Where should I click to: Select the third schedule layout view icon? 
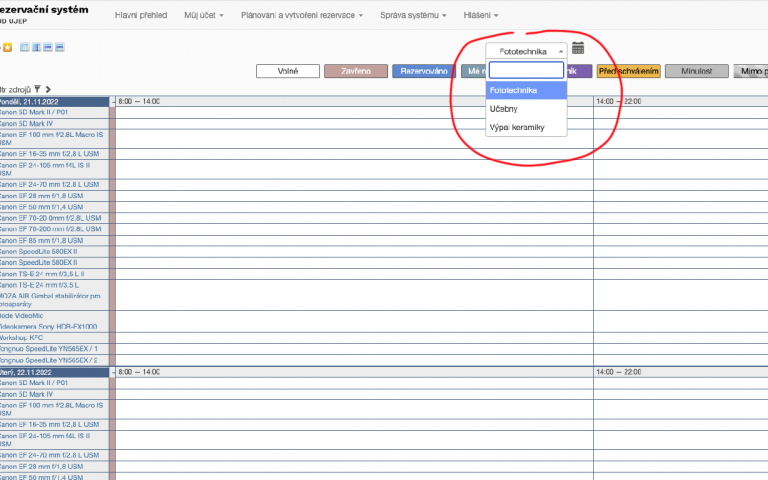[48, 47]
